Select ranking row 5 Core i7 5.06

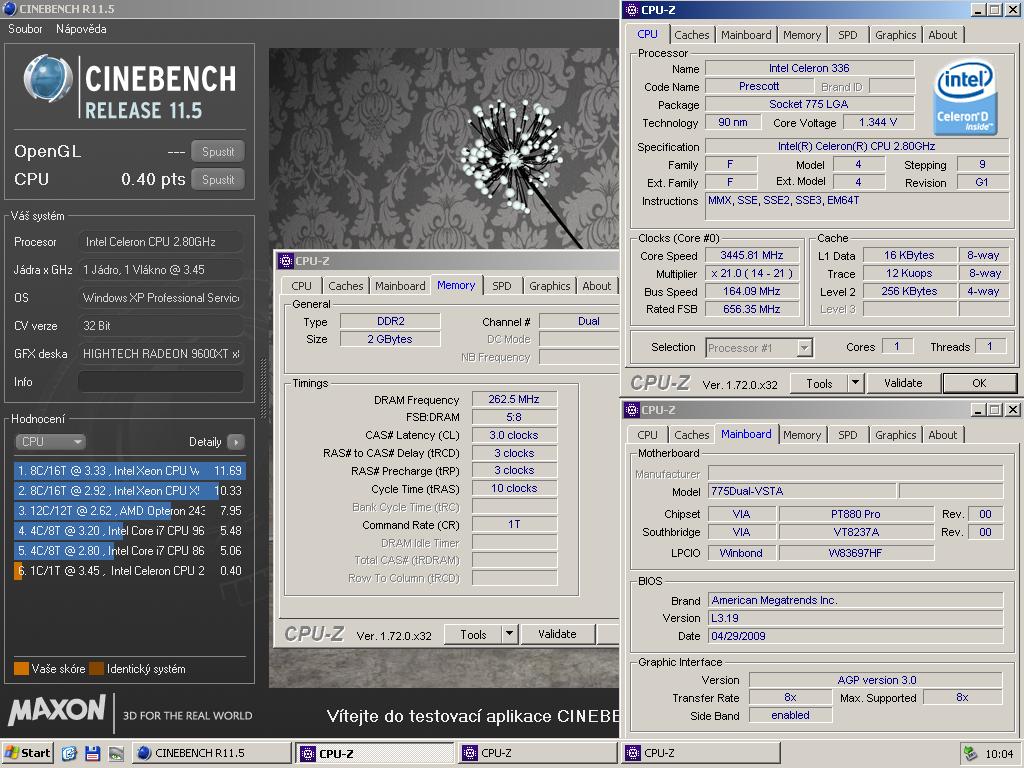click(129, 551)
